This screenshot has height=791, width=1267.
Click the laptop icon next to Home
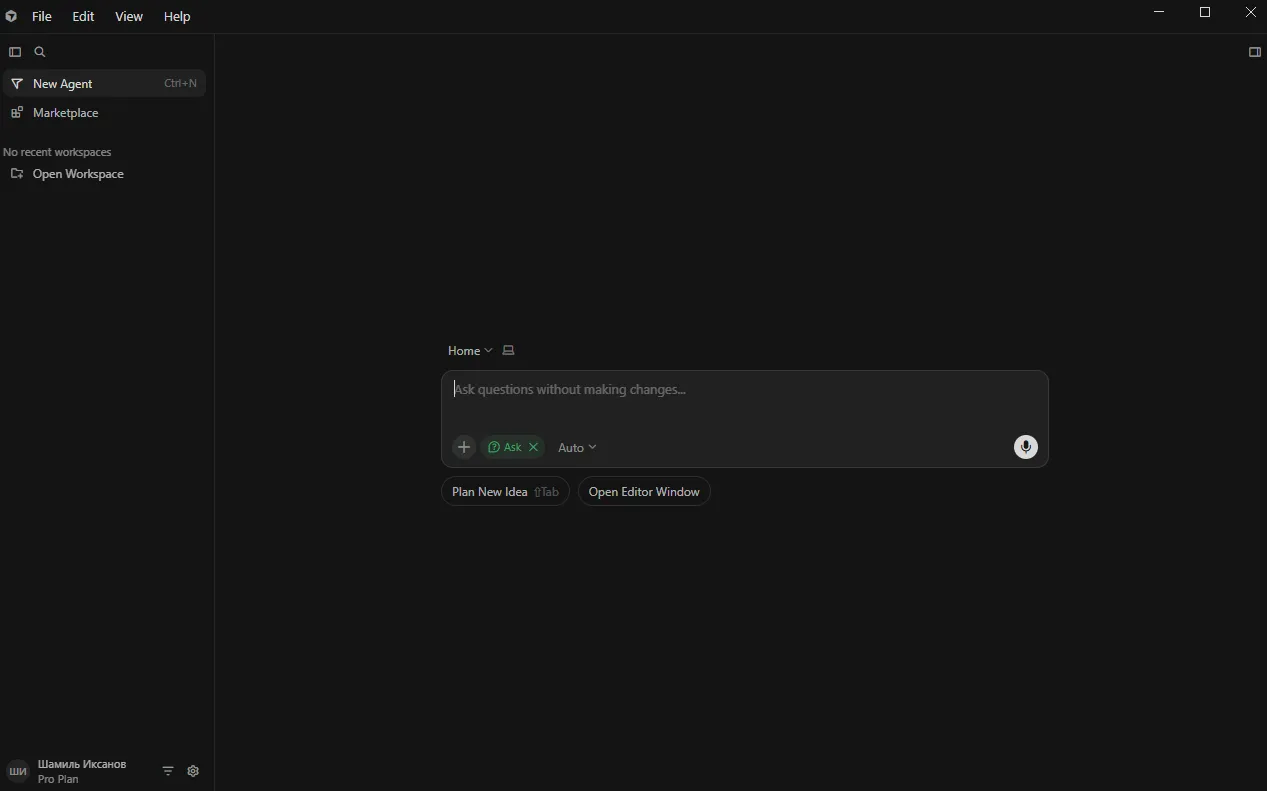tap(508, 350)
